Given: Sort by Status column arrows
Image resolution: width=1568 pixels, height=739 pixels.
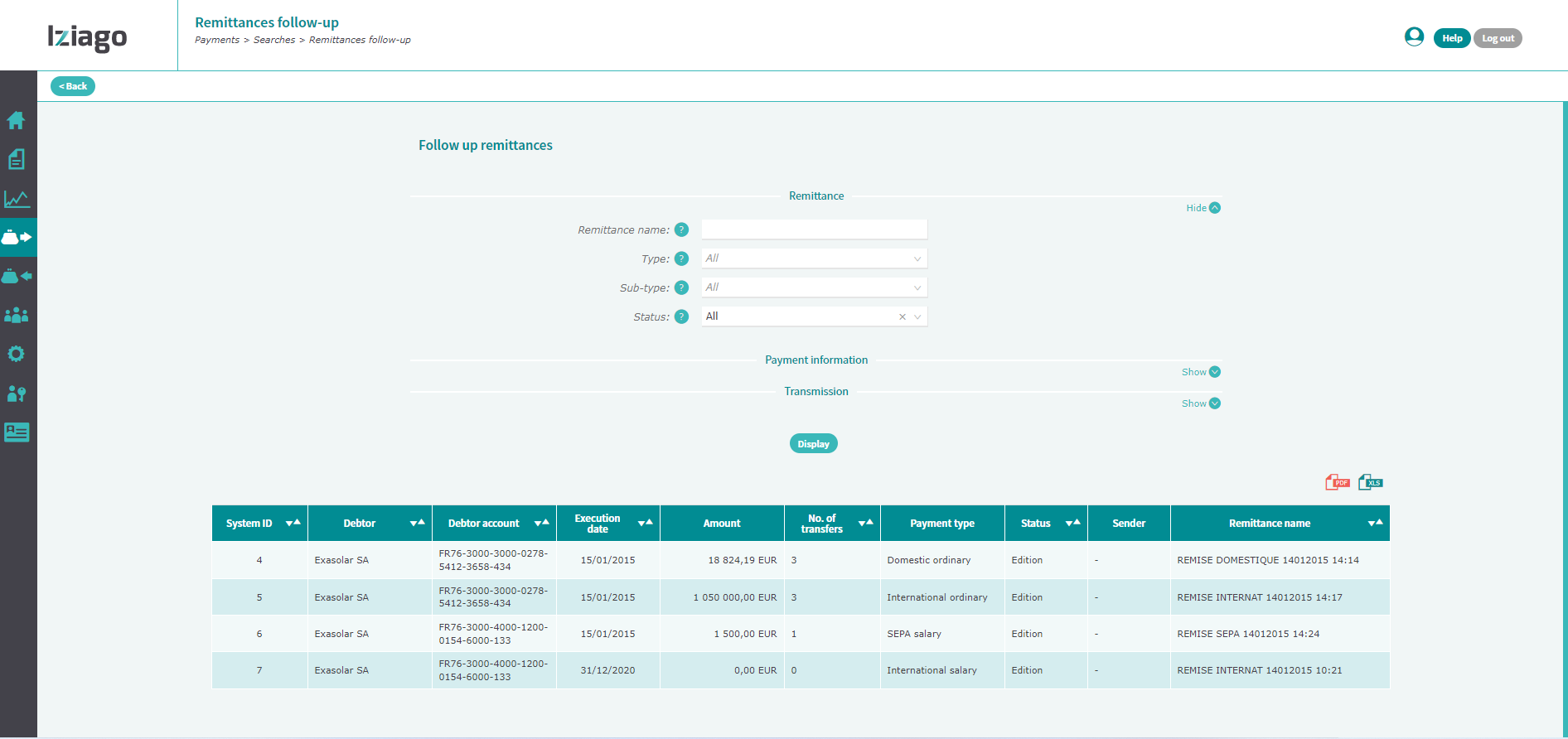Looking at the screenshot, I should pyautogui.click(x=1073, y=523).
